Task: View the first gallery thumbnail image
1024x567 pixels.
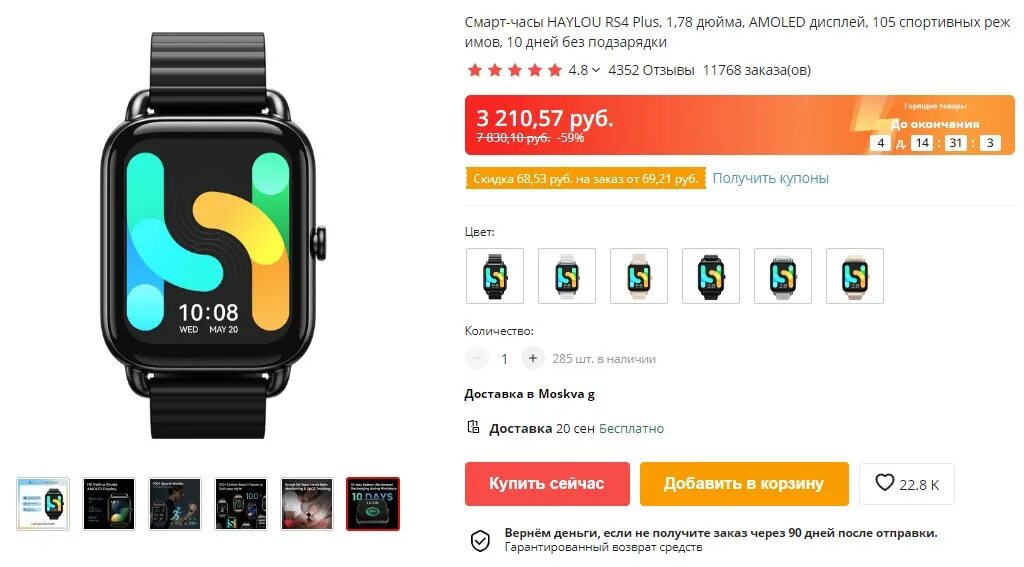Action: click(x=43, y=504)
